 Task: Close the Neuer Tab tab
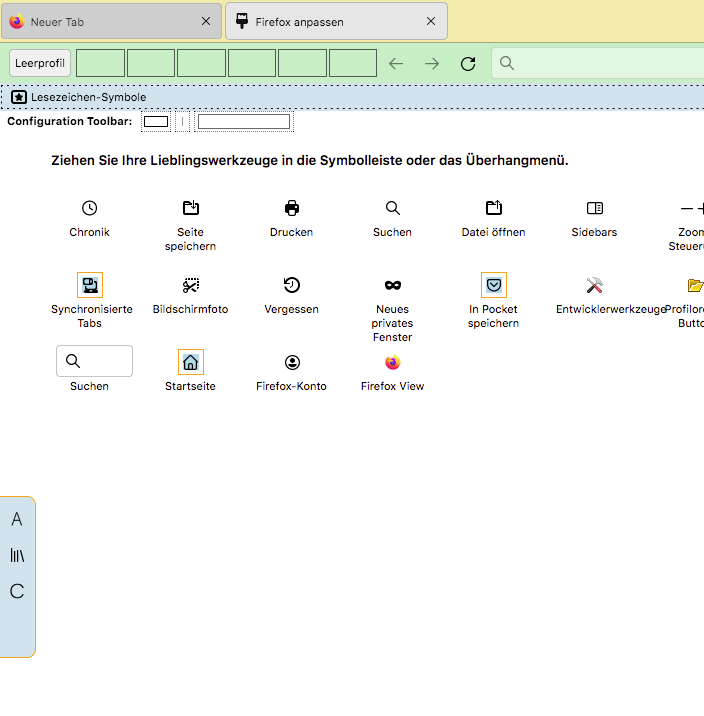coord(206,21)
